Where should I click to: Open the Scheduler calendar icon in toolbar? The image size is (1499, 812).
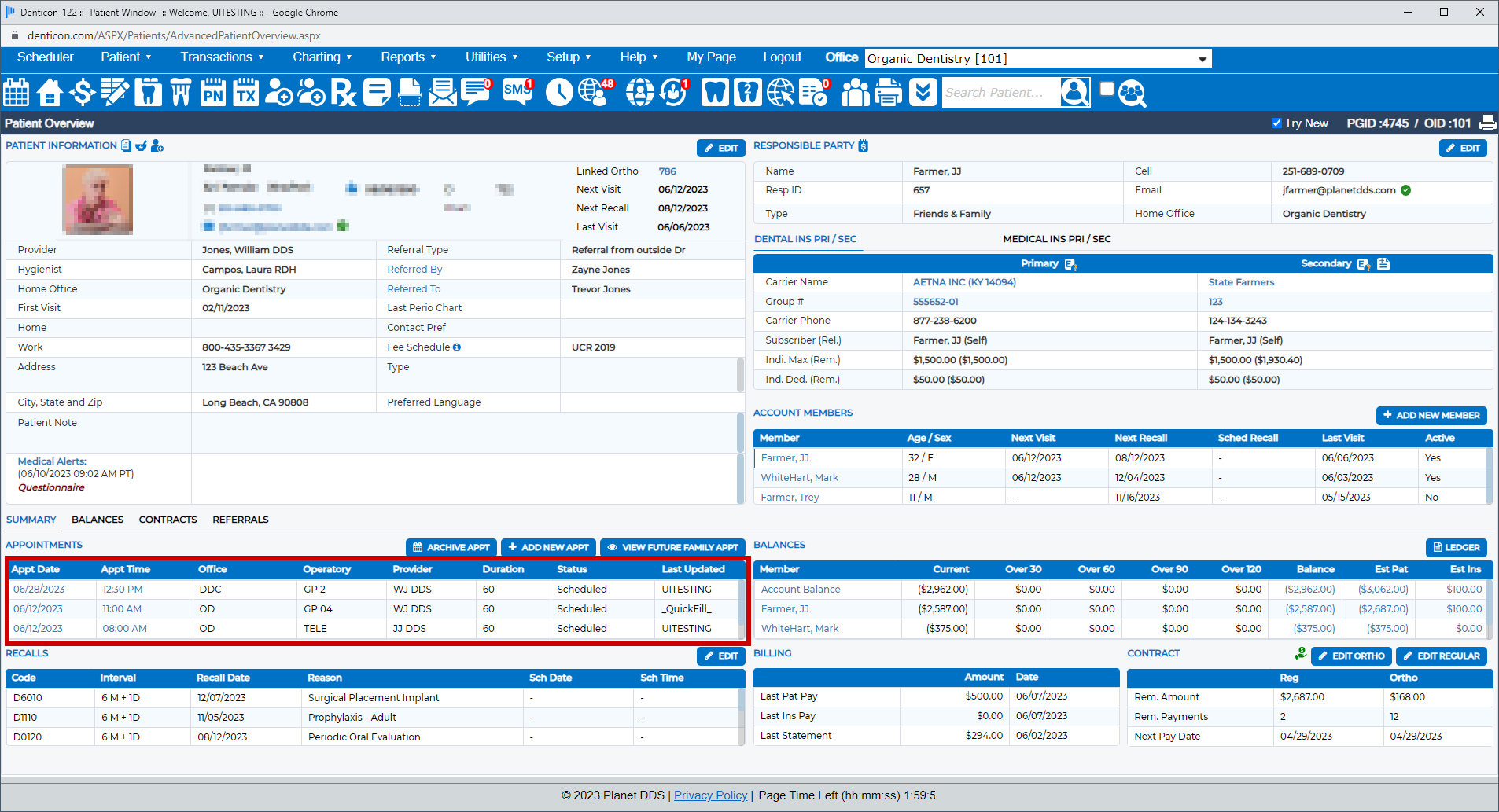[17, 93]
